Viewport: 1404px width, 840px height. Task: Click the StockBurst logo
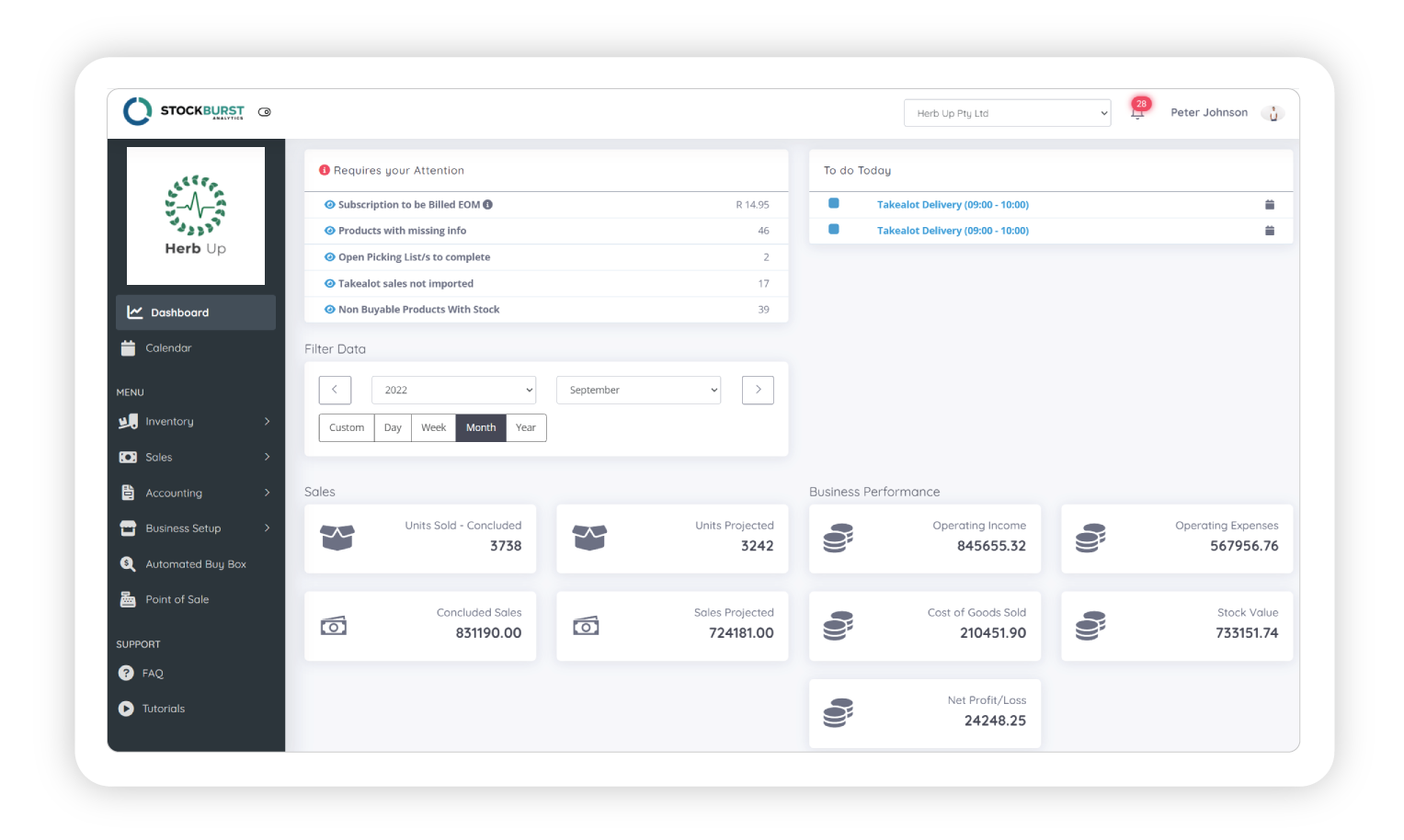pos(184,111)
